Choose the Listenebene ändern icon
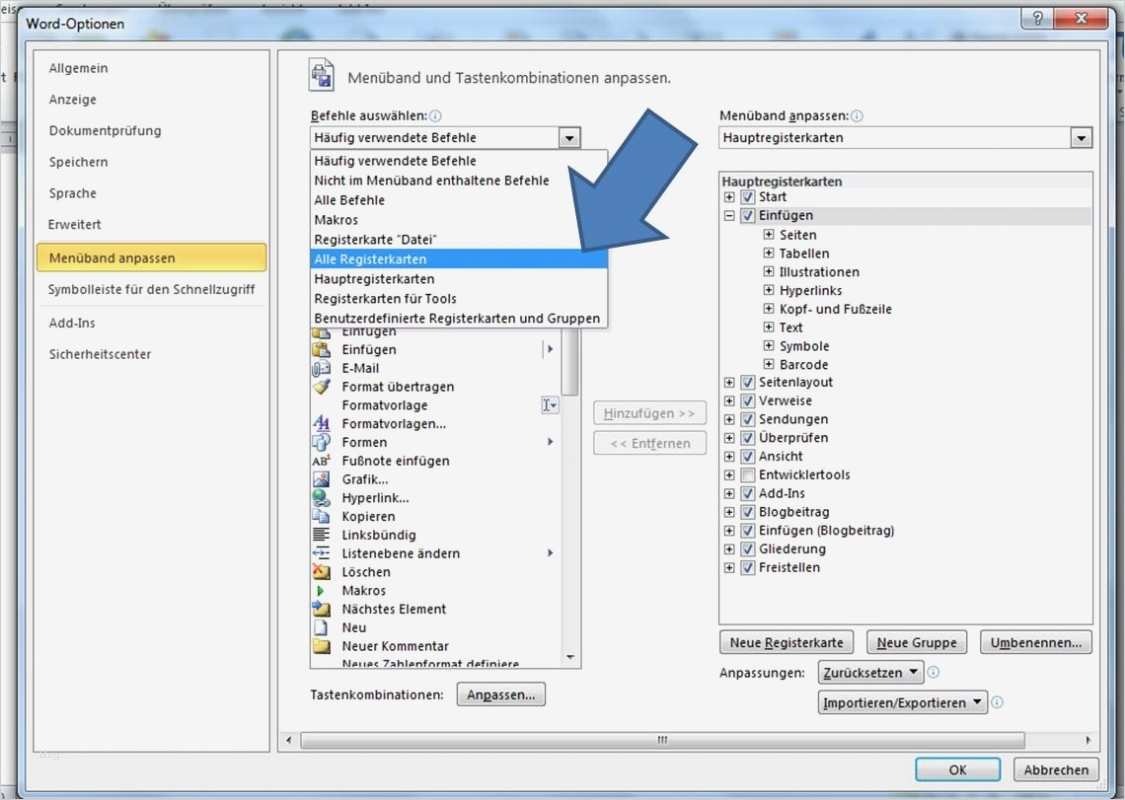 (x=321, y=553)
